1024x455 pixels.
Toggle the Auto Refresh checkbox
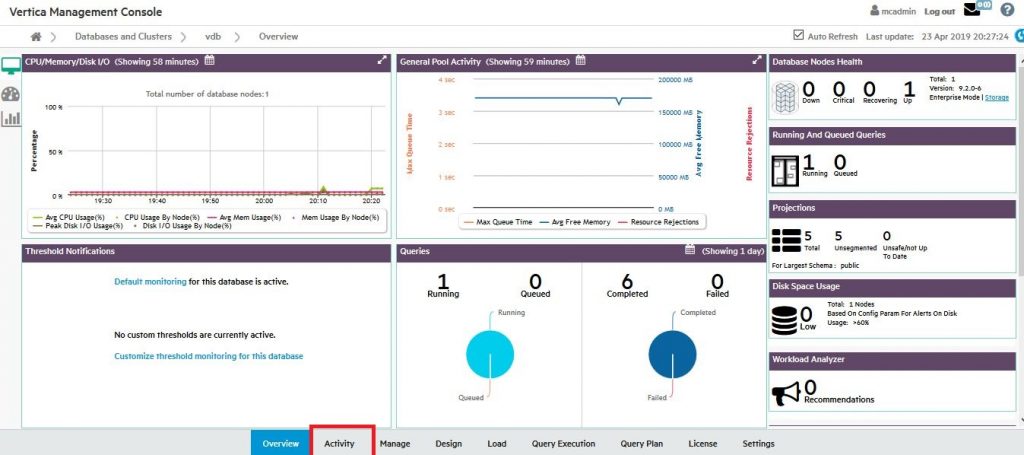click(x=798, y=36)
